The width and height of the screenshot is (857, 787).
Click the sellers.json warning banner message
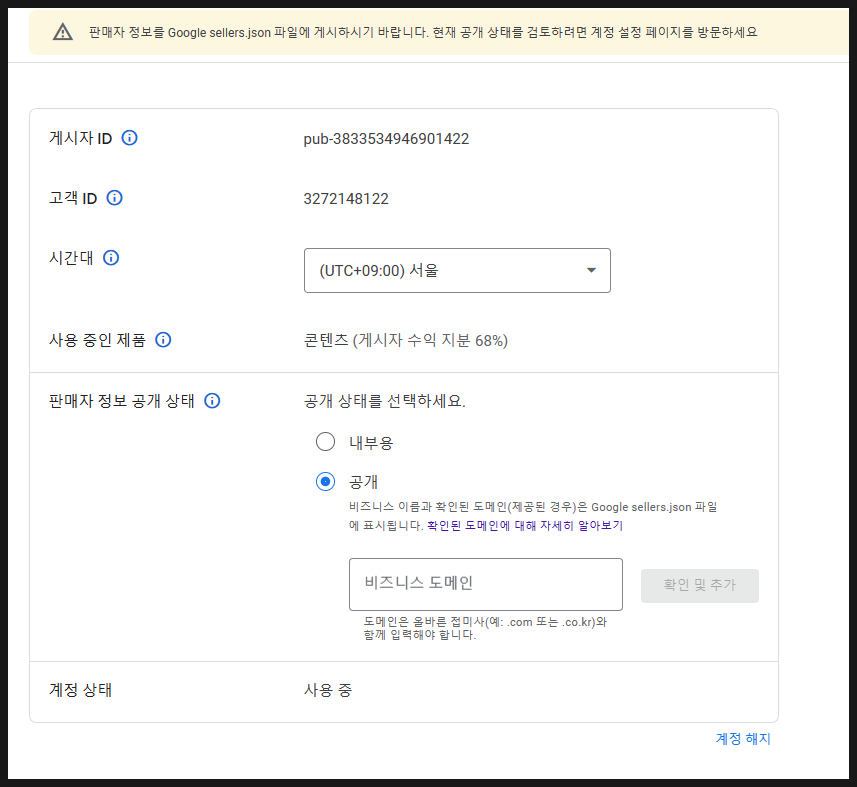[x=423, y=32]
